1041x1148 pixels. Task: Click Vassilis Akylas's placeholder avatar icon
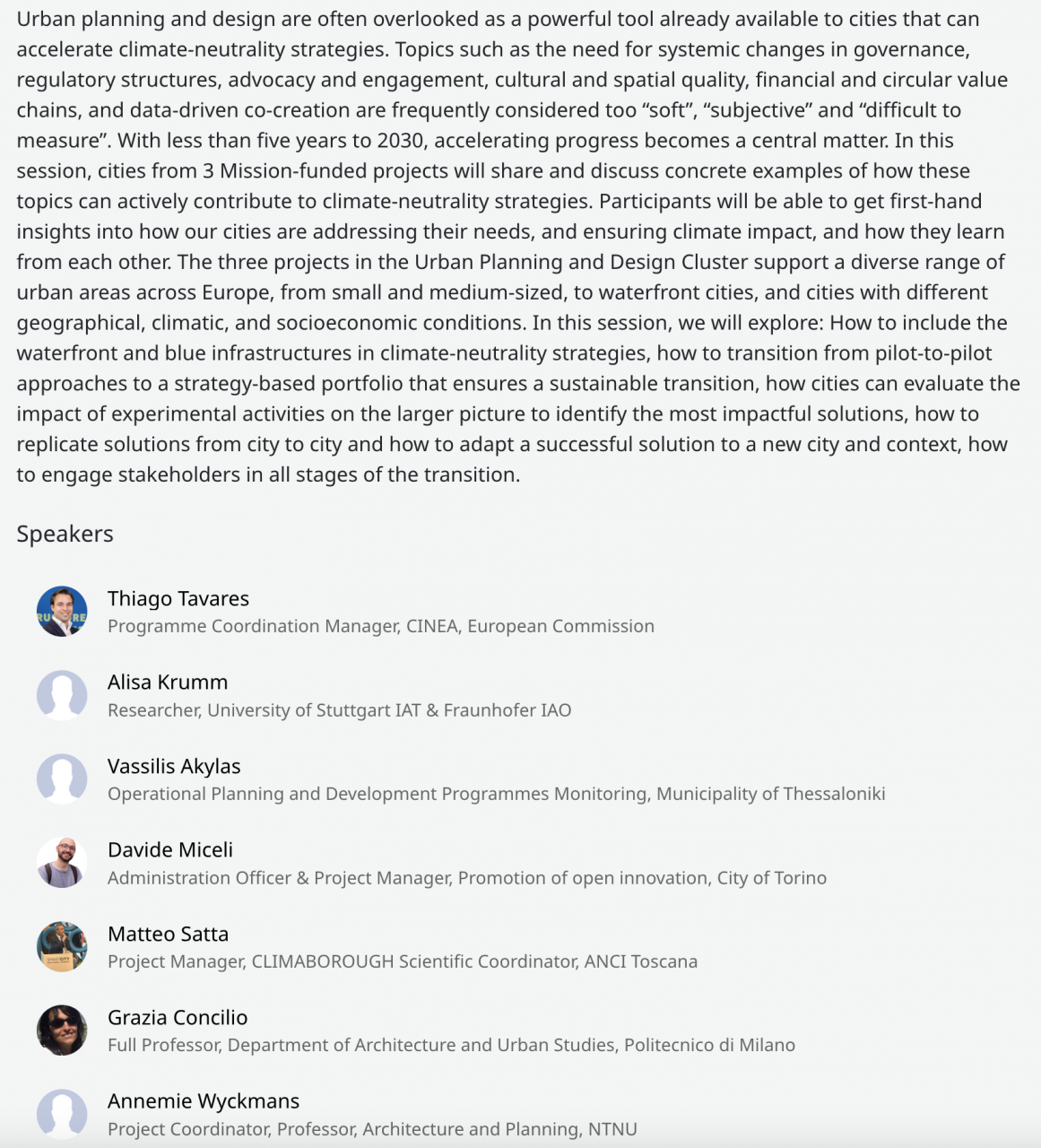(62, 778)
